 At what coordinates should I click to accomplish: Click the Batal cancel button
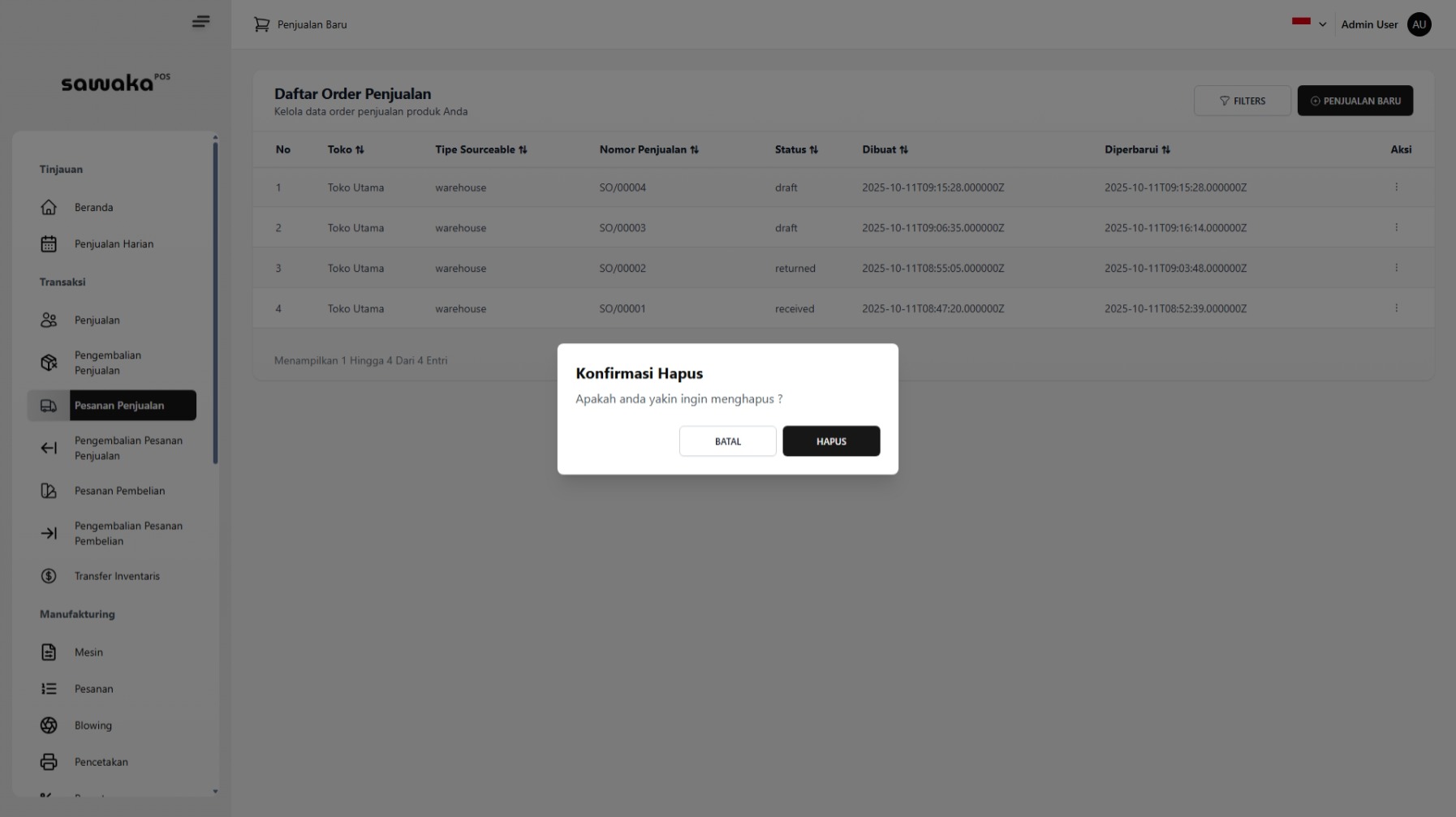pos(727,441)
